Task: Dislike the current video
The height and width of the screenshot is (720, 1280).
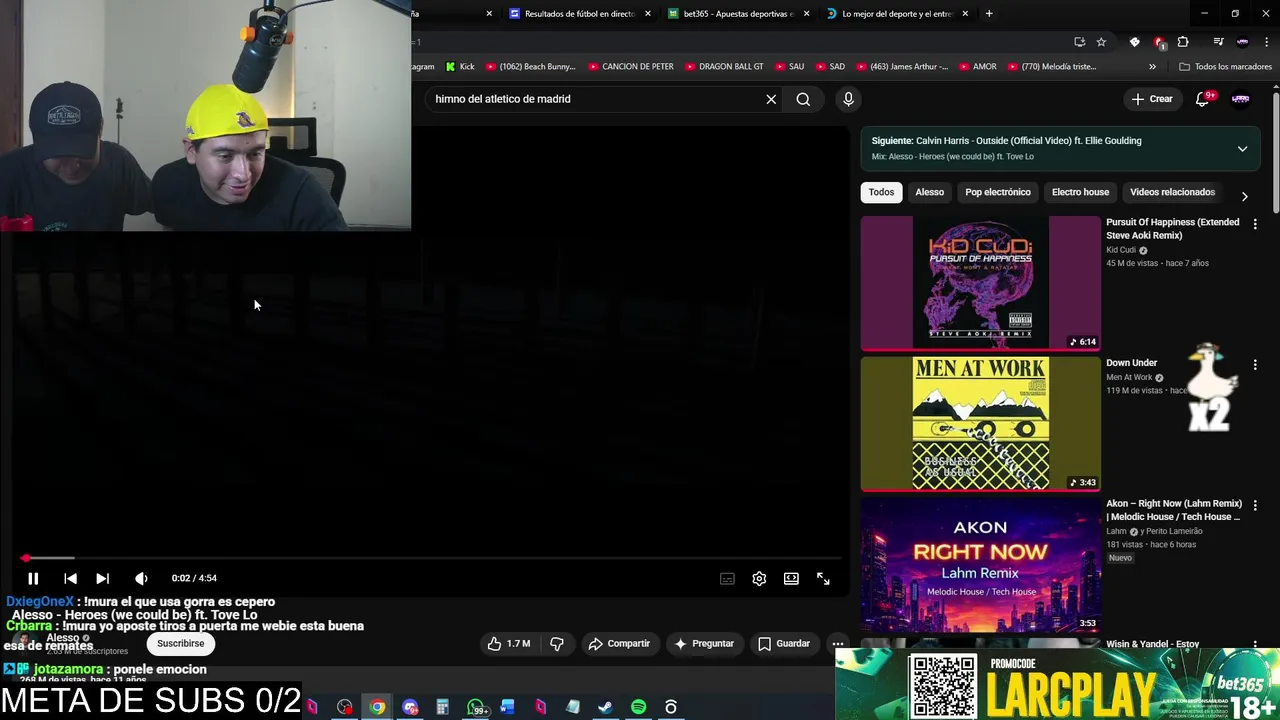Action: point(557,644)
